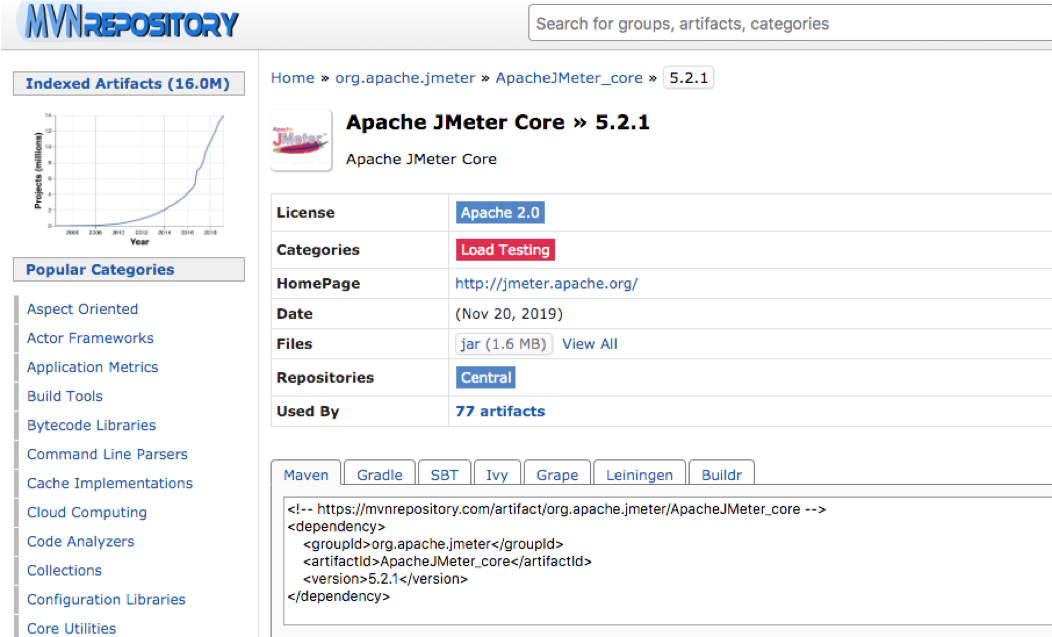
Task: Click the Apache JMeter Core » 5.2.1 title
Action: coord(497,122)
